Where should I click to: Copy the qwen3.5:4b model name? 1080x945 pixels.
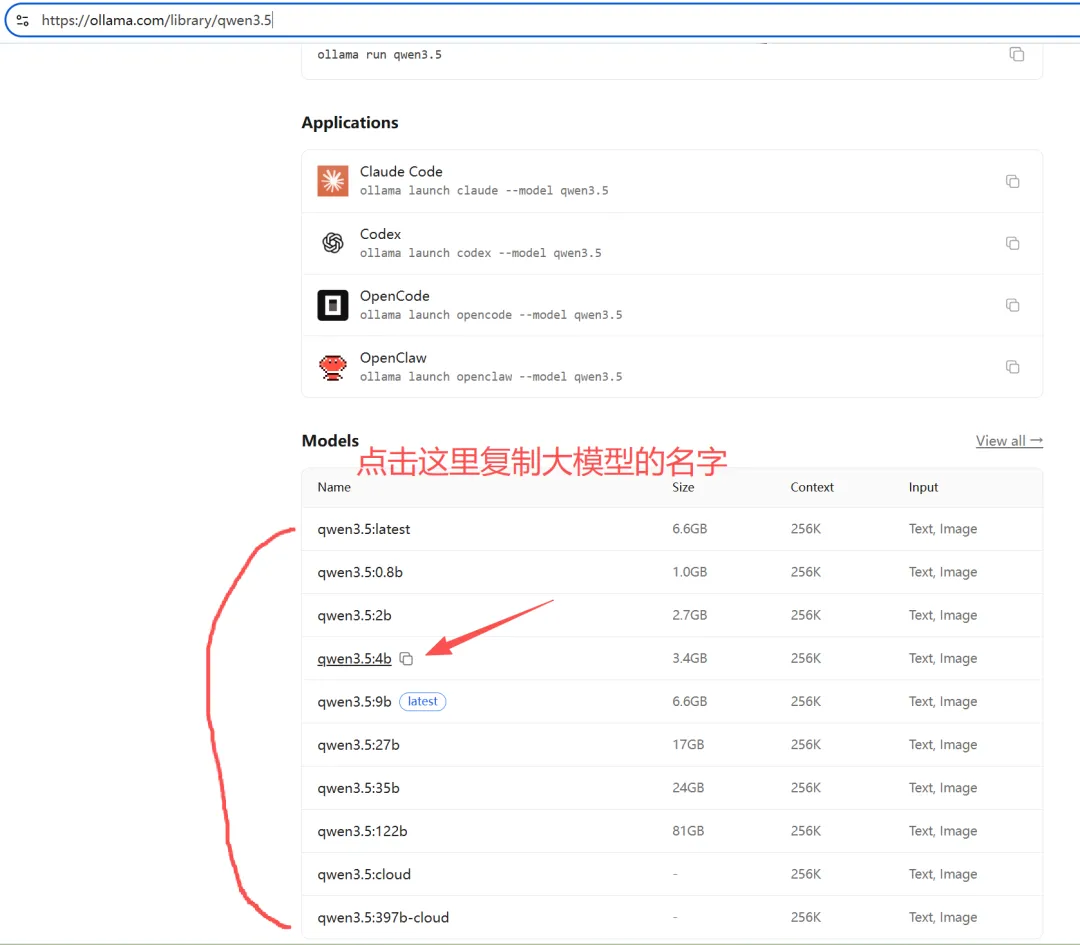point(406,659)
